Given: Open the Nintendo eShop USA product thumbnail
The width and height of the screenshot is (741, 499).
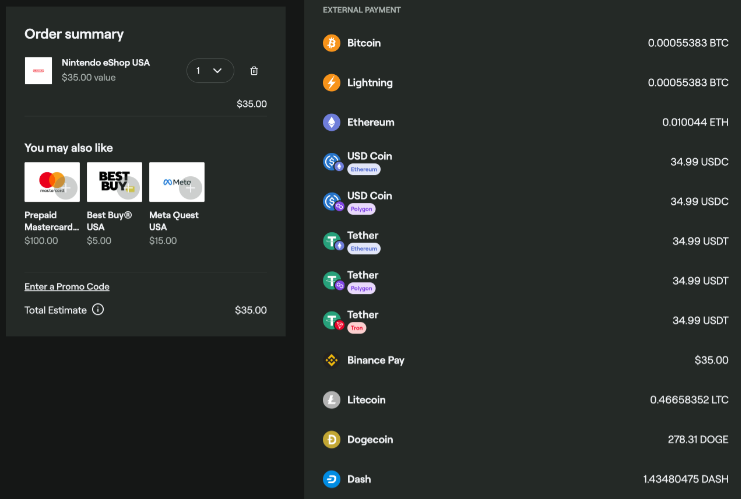Looking at the screenshot, I should click(x=38, y=70).
